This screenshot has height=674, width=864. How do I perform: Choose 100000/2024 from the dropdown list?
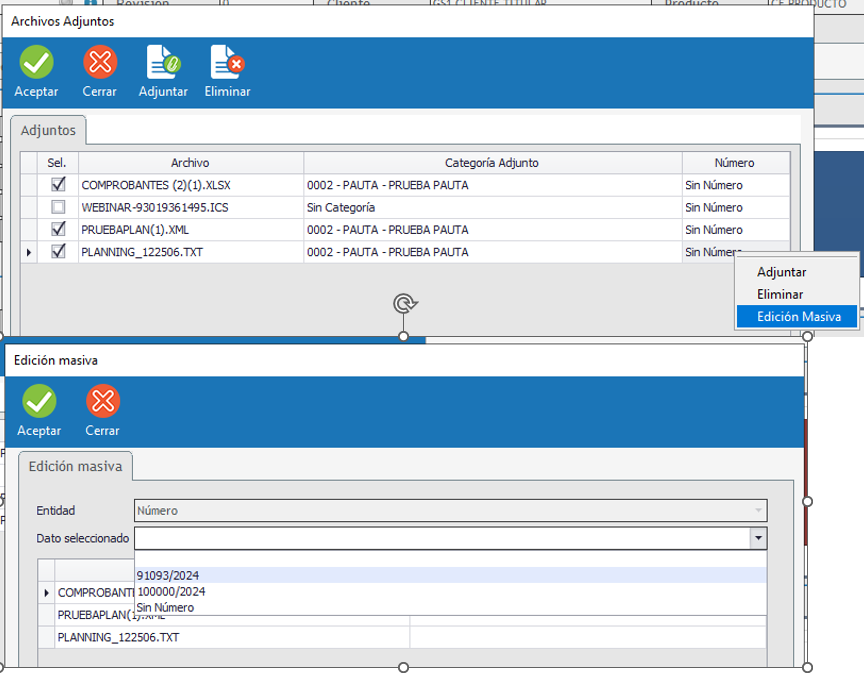pyautogui.click(x=450, y=591)
